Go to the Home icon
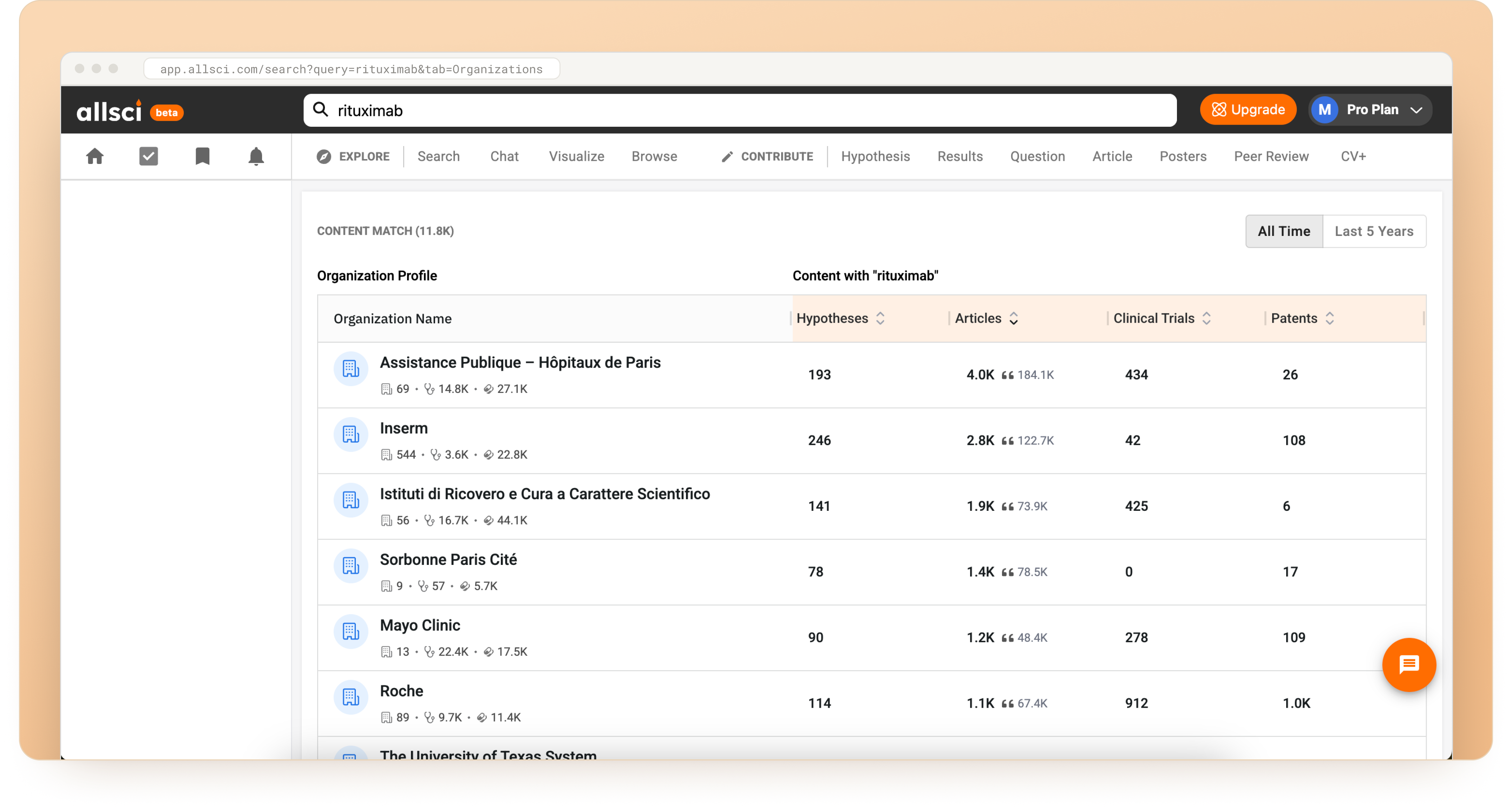 (x=95, y=156)
